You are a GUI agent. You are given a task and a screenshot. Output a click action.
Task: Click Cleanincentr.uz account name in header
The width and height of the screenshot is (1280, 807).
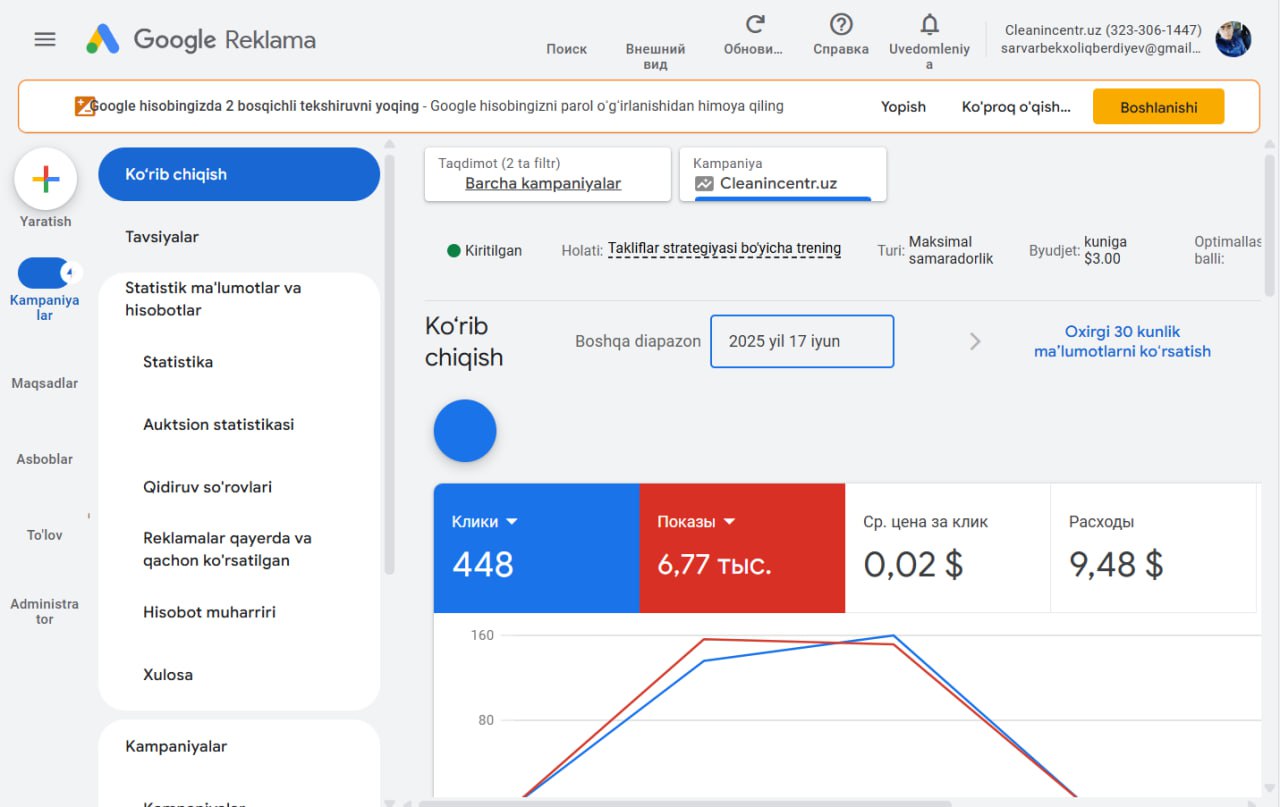click(x=1103, y=30)
